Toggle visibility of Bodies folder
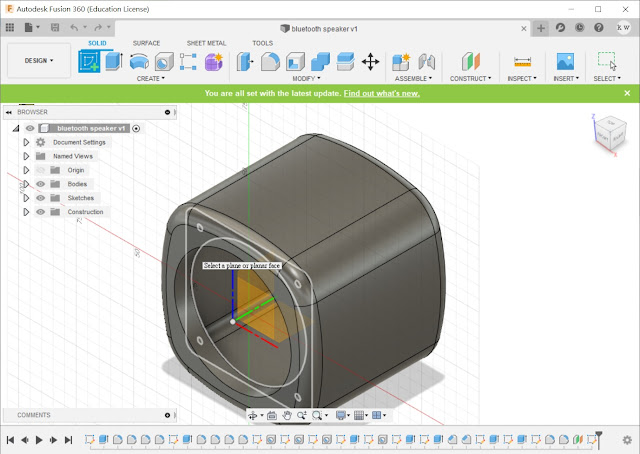The width and height of the screenshot is (640, 454). 40,184
